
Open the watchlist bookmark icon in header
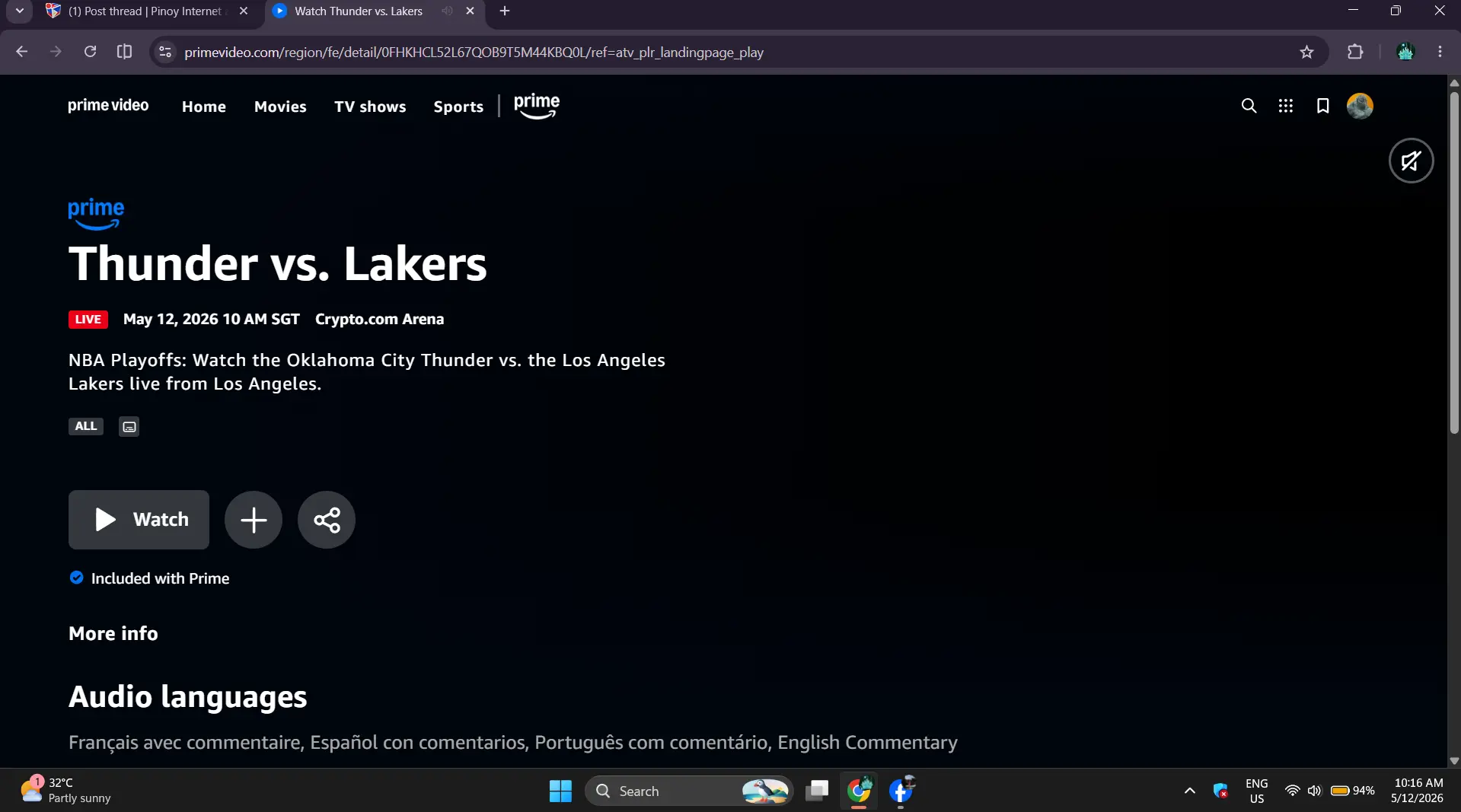click(x=1323, y=106)
